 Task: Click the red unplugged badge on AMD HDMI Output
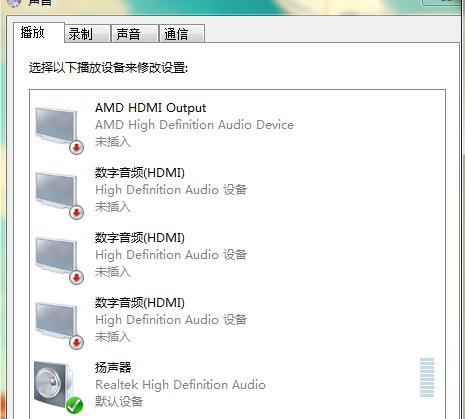tap(77, 148)
